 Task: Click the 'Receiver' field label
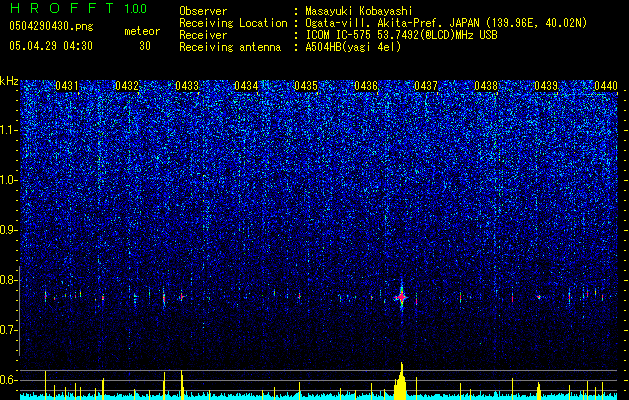click(x=203, y=35)
